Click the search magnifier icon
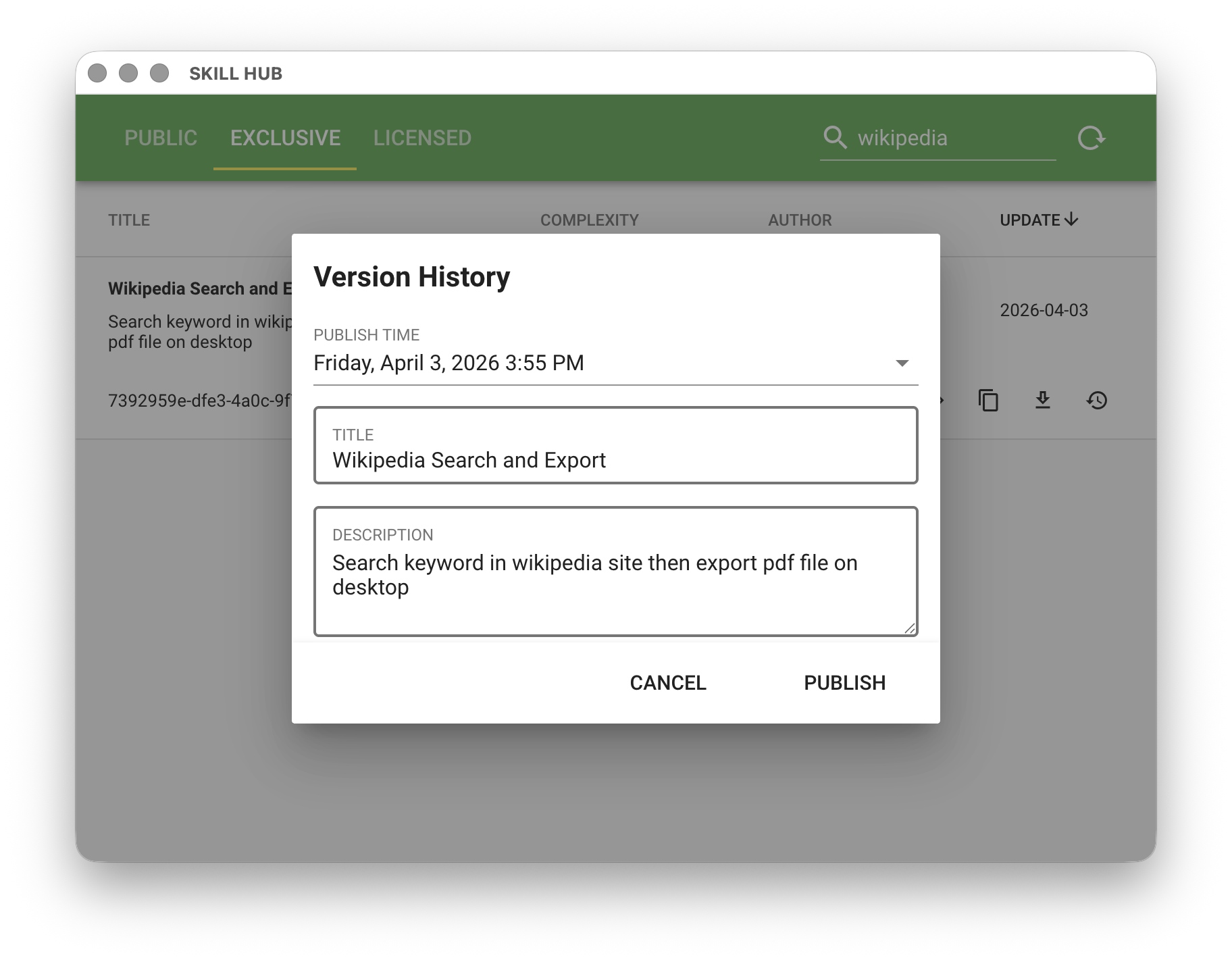The height and width of the screenshot is (962, 1232). click(835, 138)
